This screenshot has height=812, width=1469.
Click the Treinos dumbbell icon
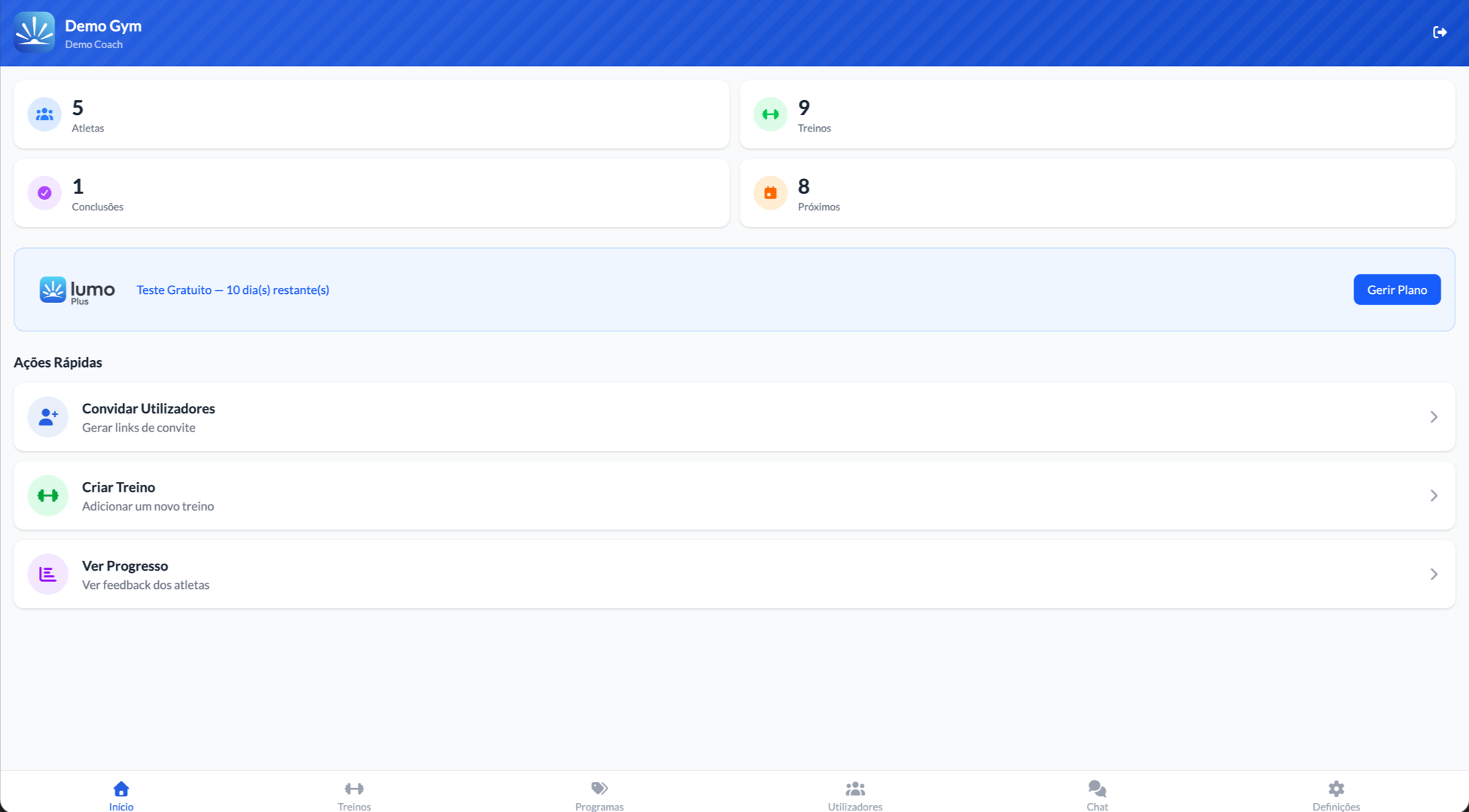pyautogui.click(x=769, y=114)
